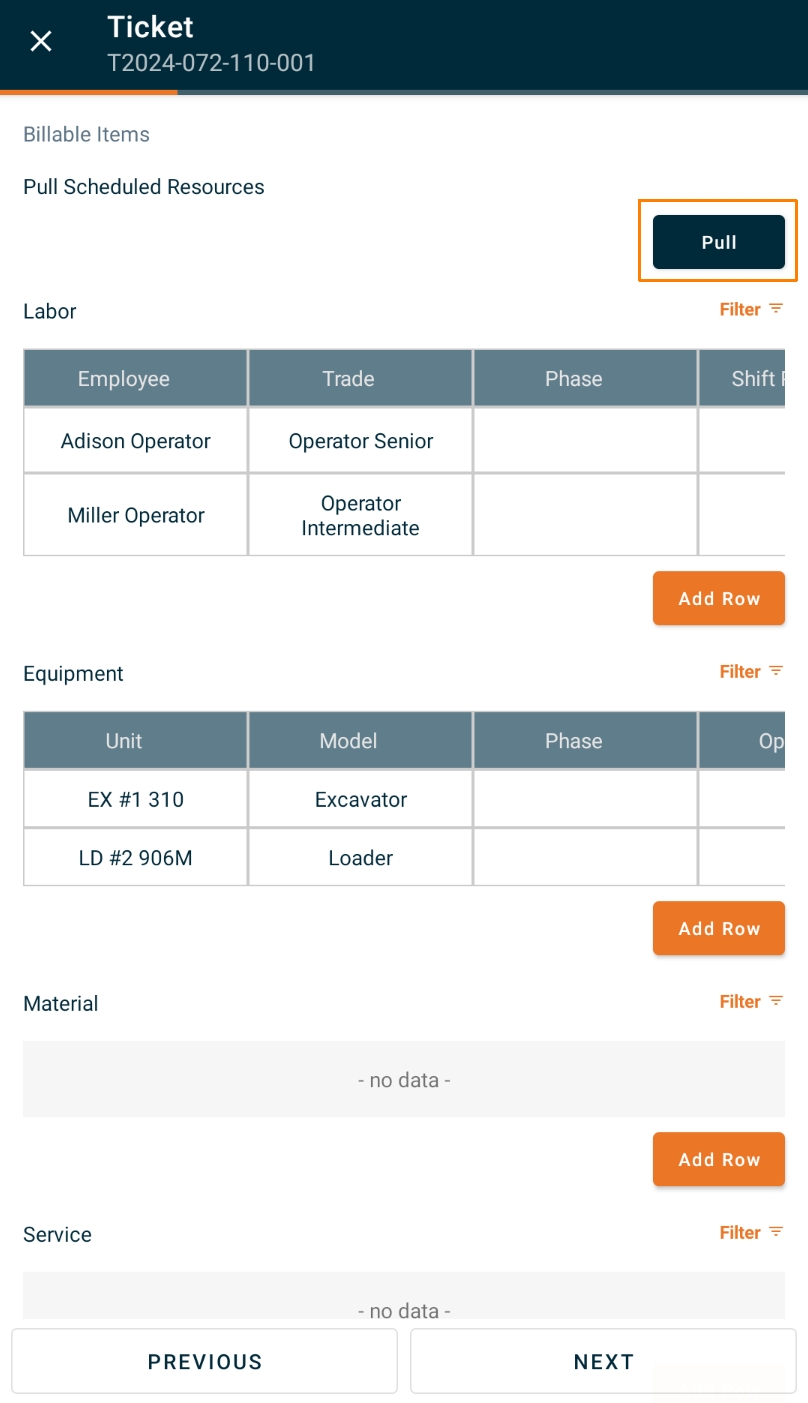Click the empty Phase cell for the Loader
The image size is (808, 1403).
click(x=586, y=857)
